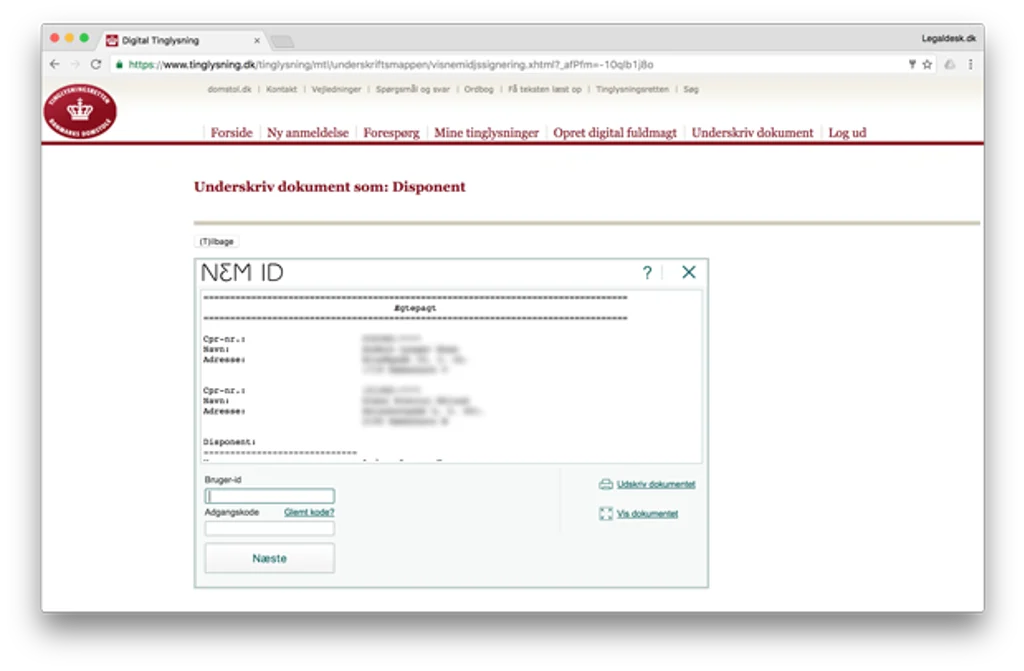Focus the Adgangskode password field
The height and width of the screenshot is (671, 1024).
(x=270, y=528)
